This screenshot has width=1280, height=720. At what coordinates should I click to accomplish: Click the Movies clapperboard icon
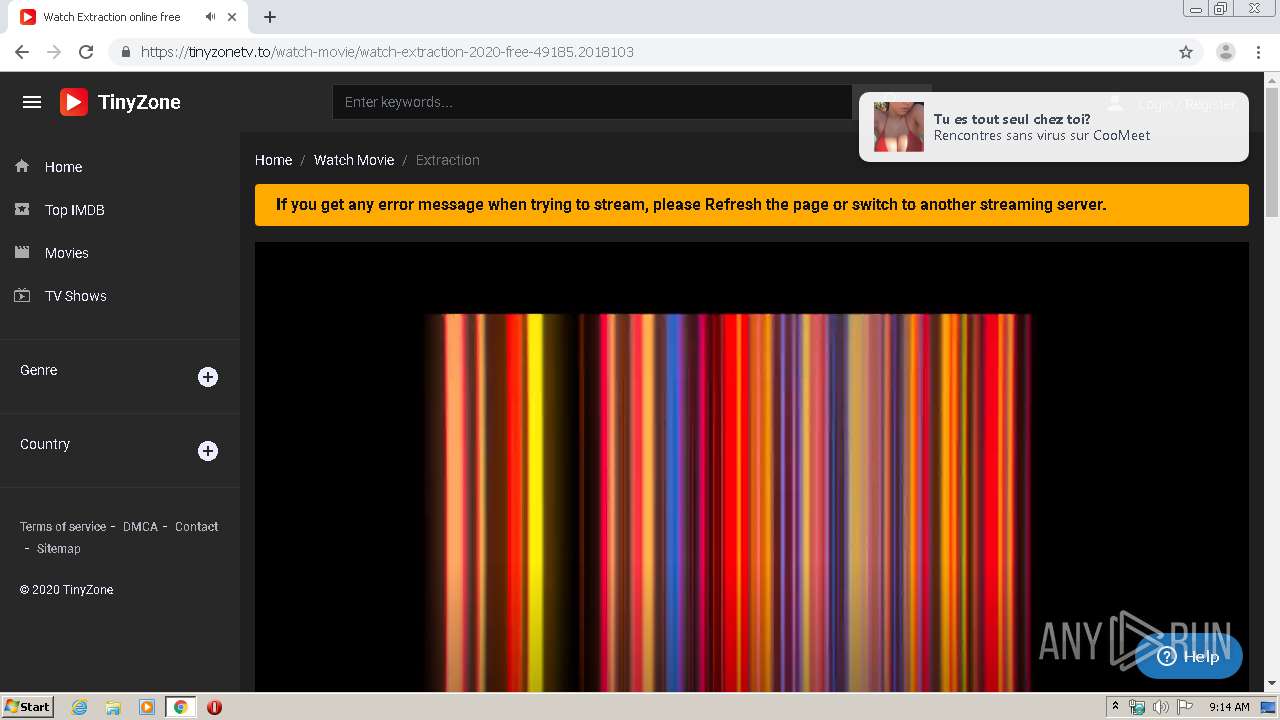pos(22,252)
